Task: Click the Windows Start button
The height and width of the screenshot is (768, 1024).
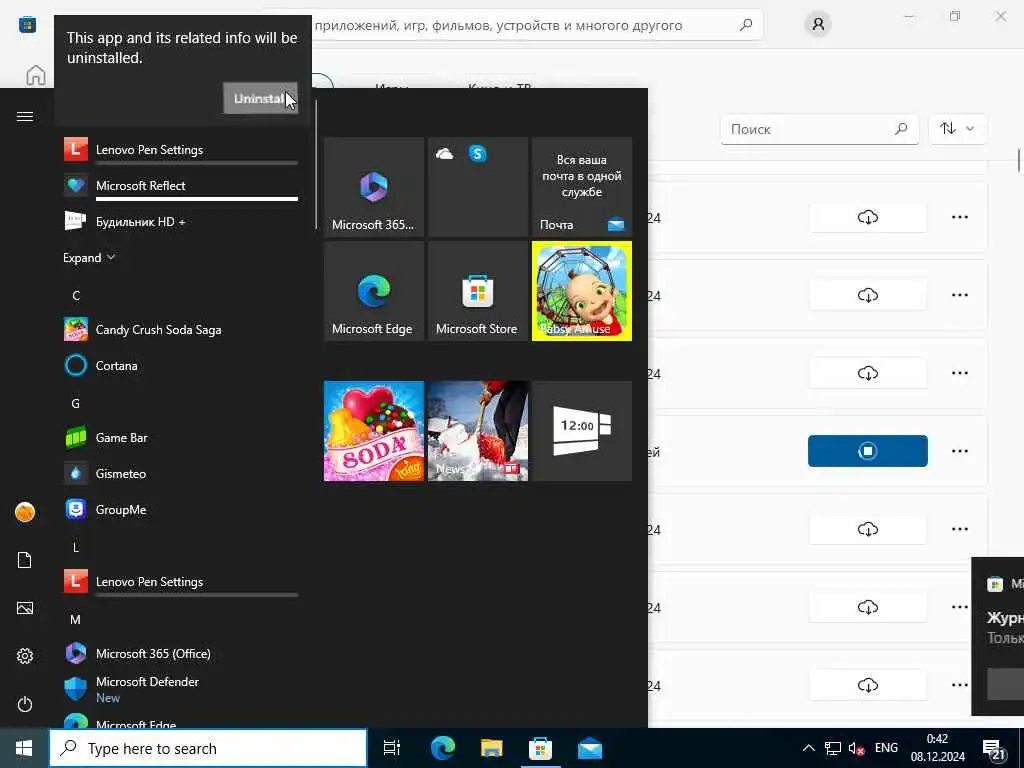Action: pos(24,748)
